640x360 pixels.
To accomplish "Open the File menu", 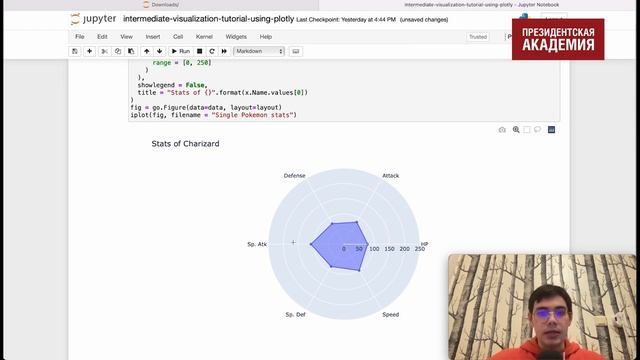I will (80, 37).
